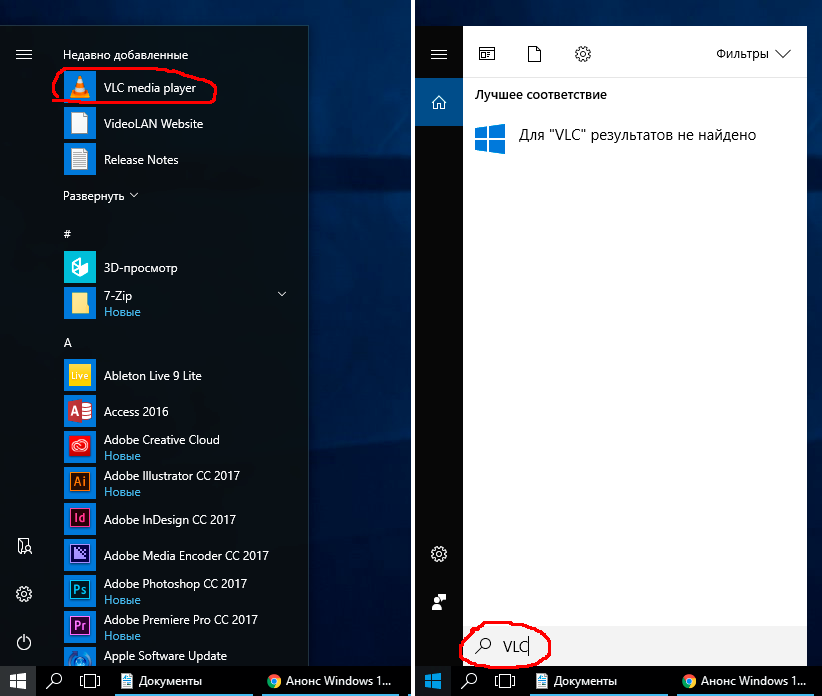Open search magnifier on left taskbar

[54, 681]
